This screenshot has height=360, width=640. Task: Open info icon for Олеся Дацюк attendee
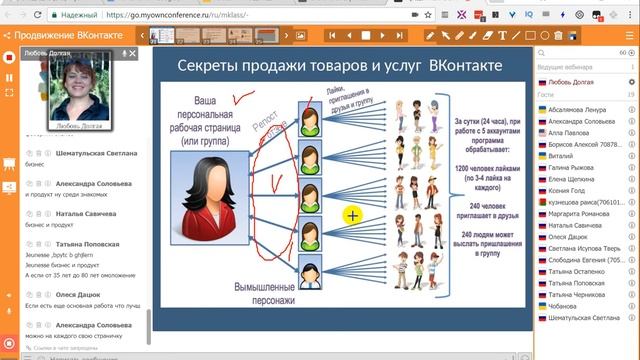coord(631,237)
